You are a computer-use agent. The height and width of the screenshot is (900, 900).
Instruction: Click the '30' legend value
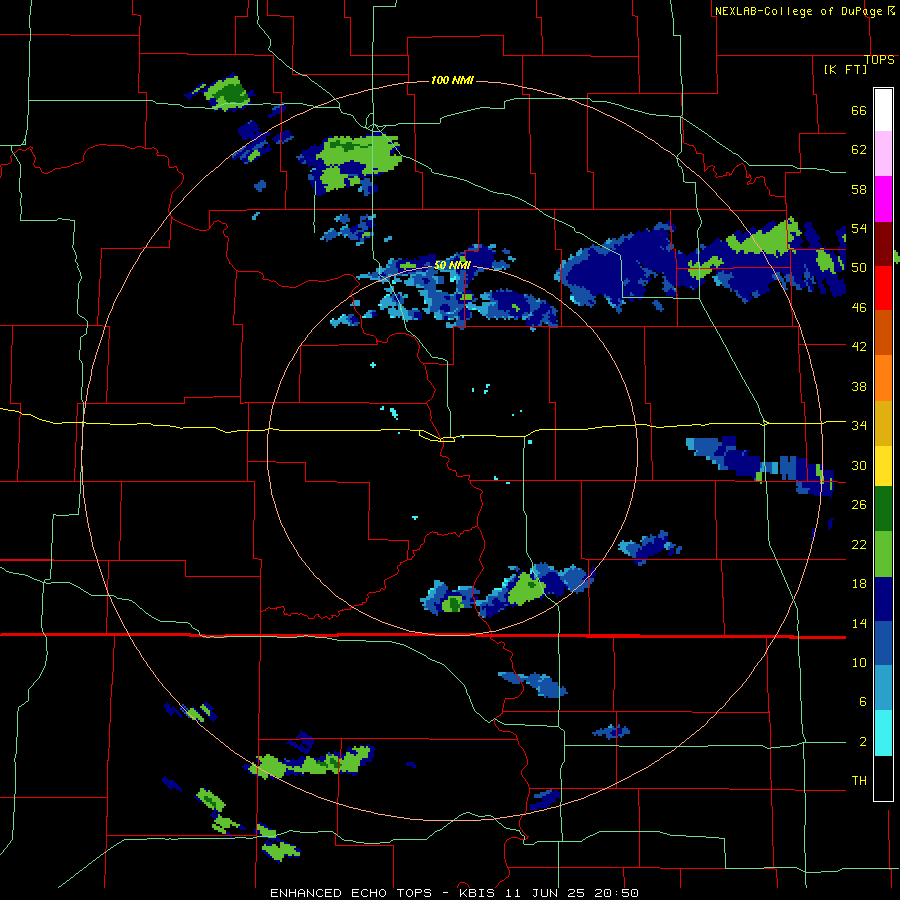859,465
